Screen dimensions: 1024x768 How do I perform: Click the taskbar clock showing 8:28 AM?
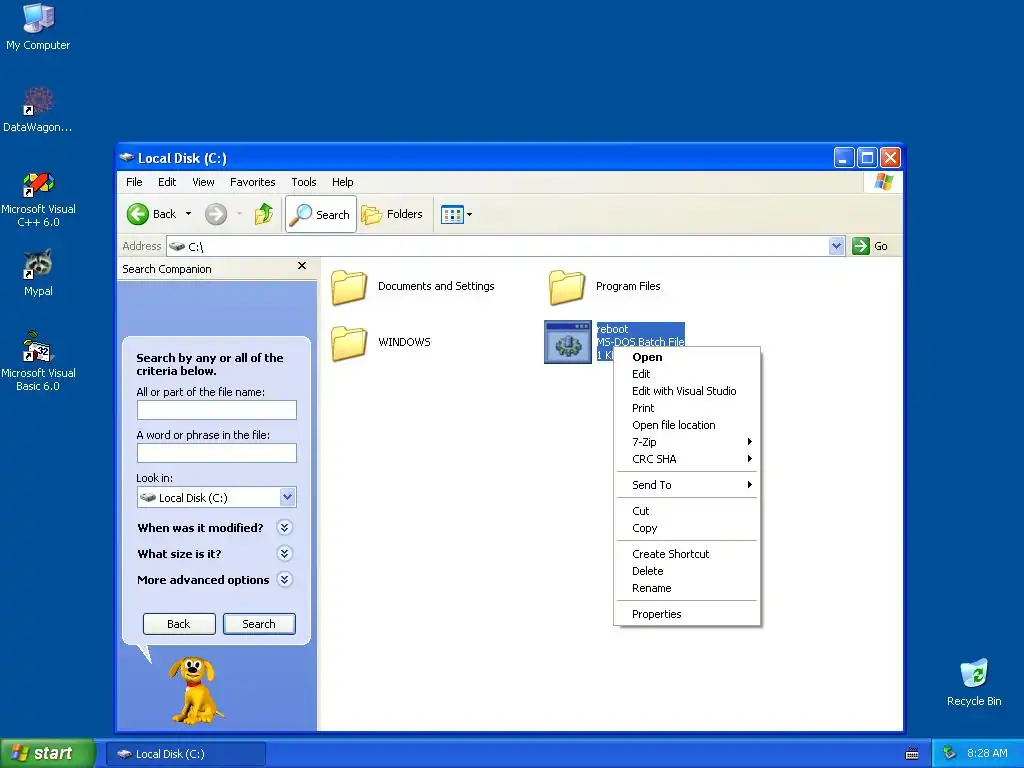click(x=987, y=753)
